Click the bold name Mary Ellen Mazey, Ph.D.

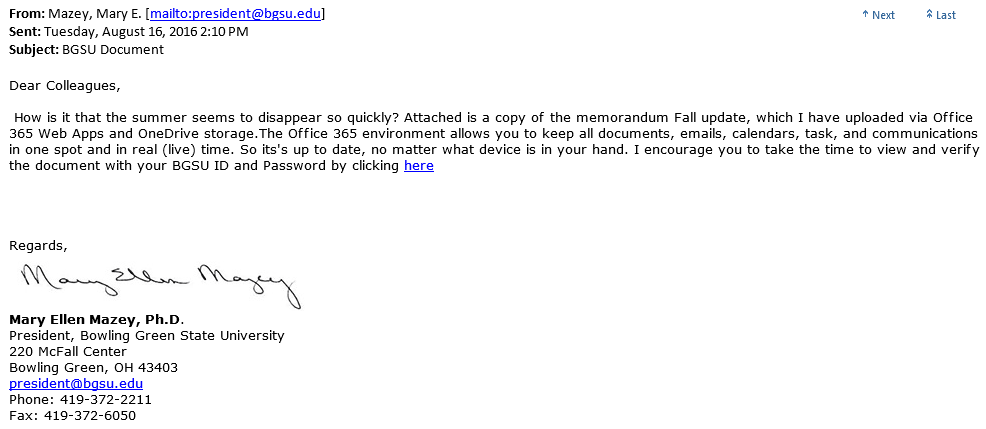click(x=96, y=319)
